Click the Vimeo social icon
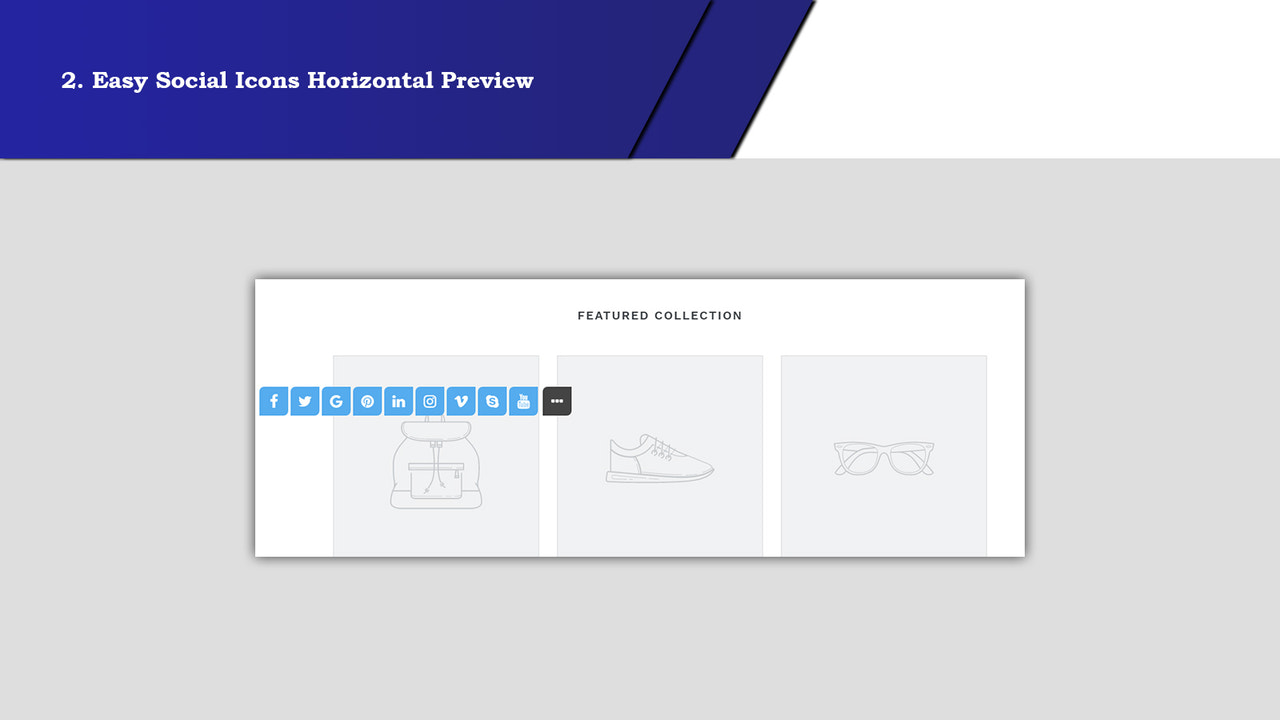The width and height of the screenshot is (1280, 720). 460,401
